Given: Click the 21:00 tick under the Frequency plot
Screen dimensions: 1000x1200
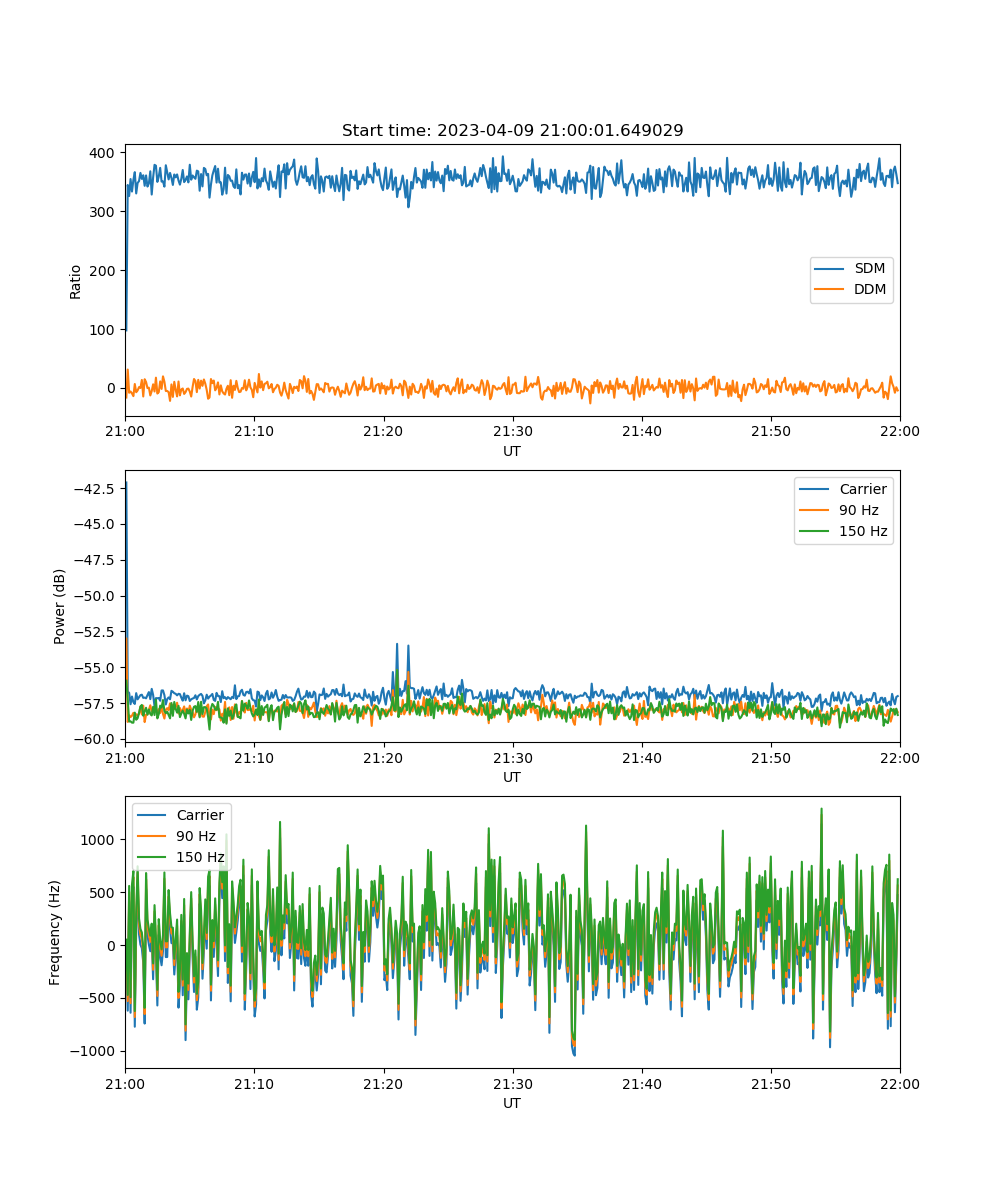Looking at the screenshot, I should pyautogui.click(x=125, y=1083).
